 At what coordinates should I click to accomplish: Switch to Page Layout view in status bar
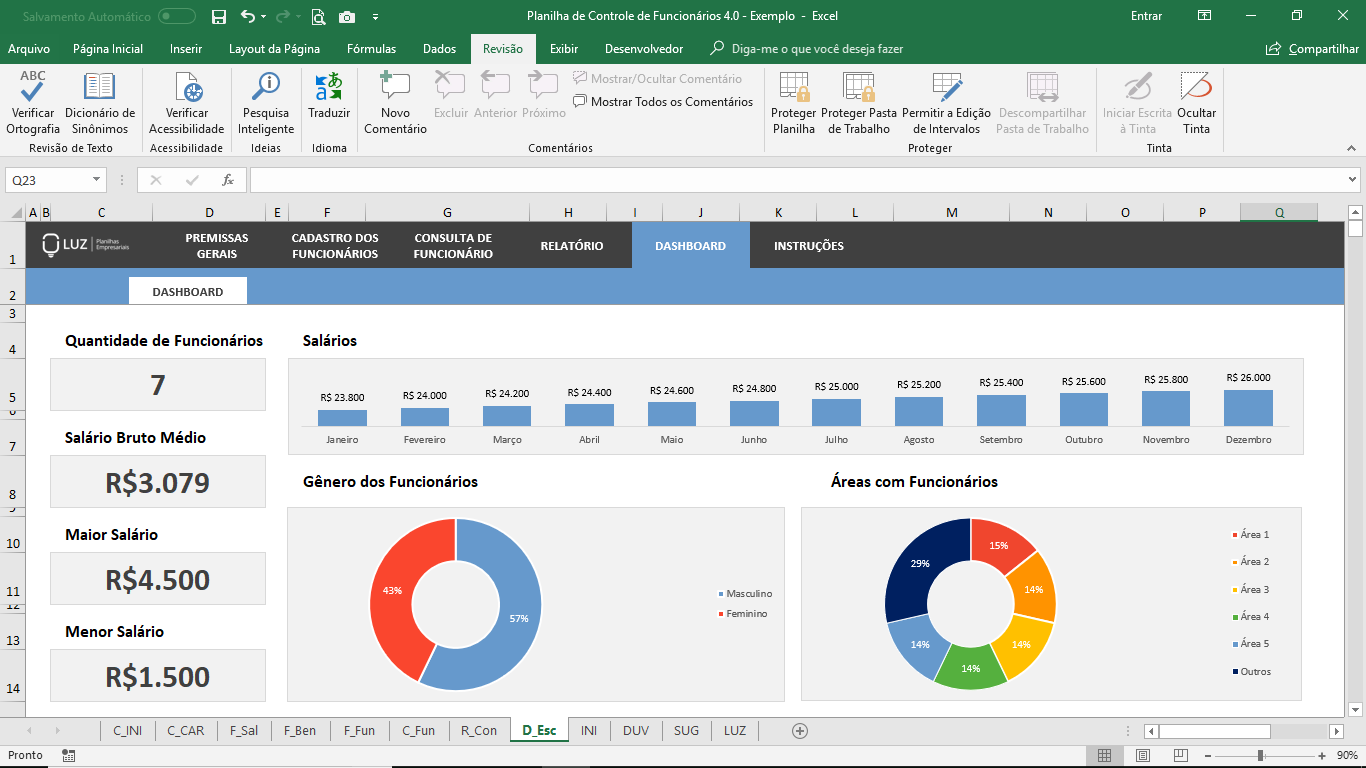[x=1143, y=756]
